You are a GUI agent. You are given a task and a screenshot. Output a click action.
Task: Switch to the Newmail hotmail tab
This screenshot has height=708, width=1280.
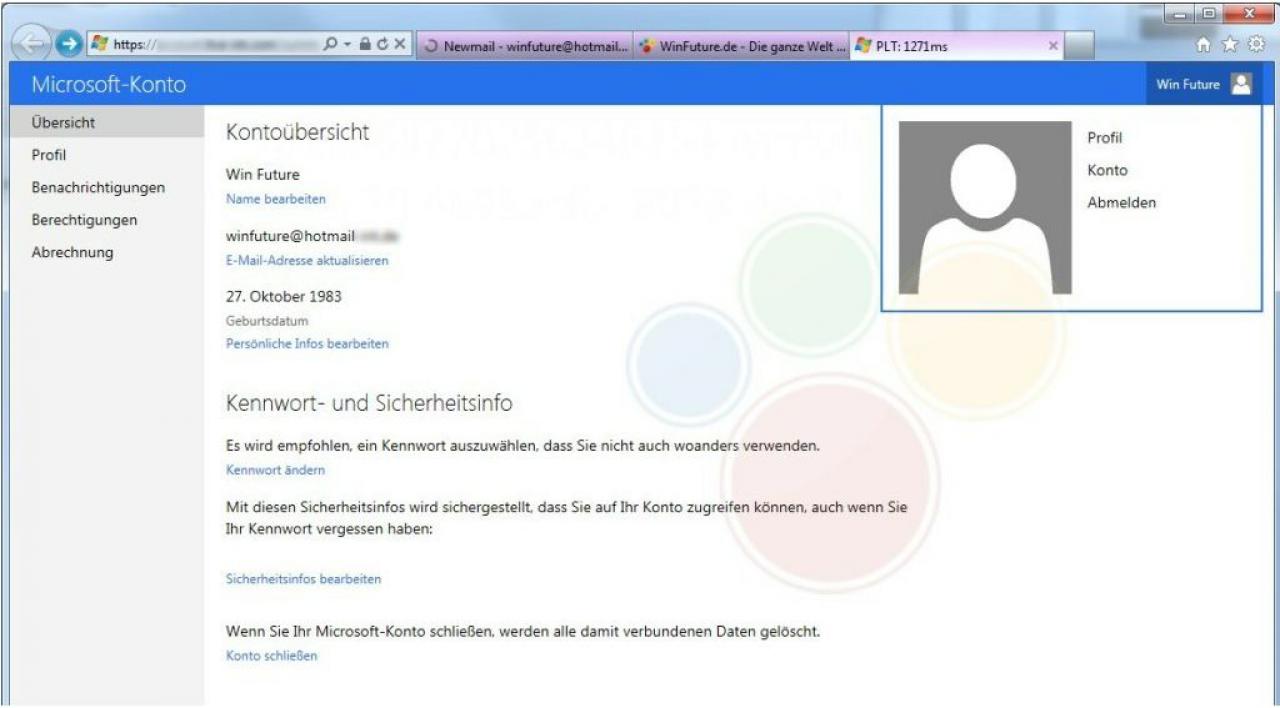tap(526, 46)
